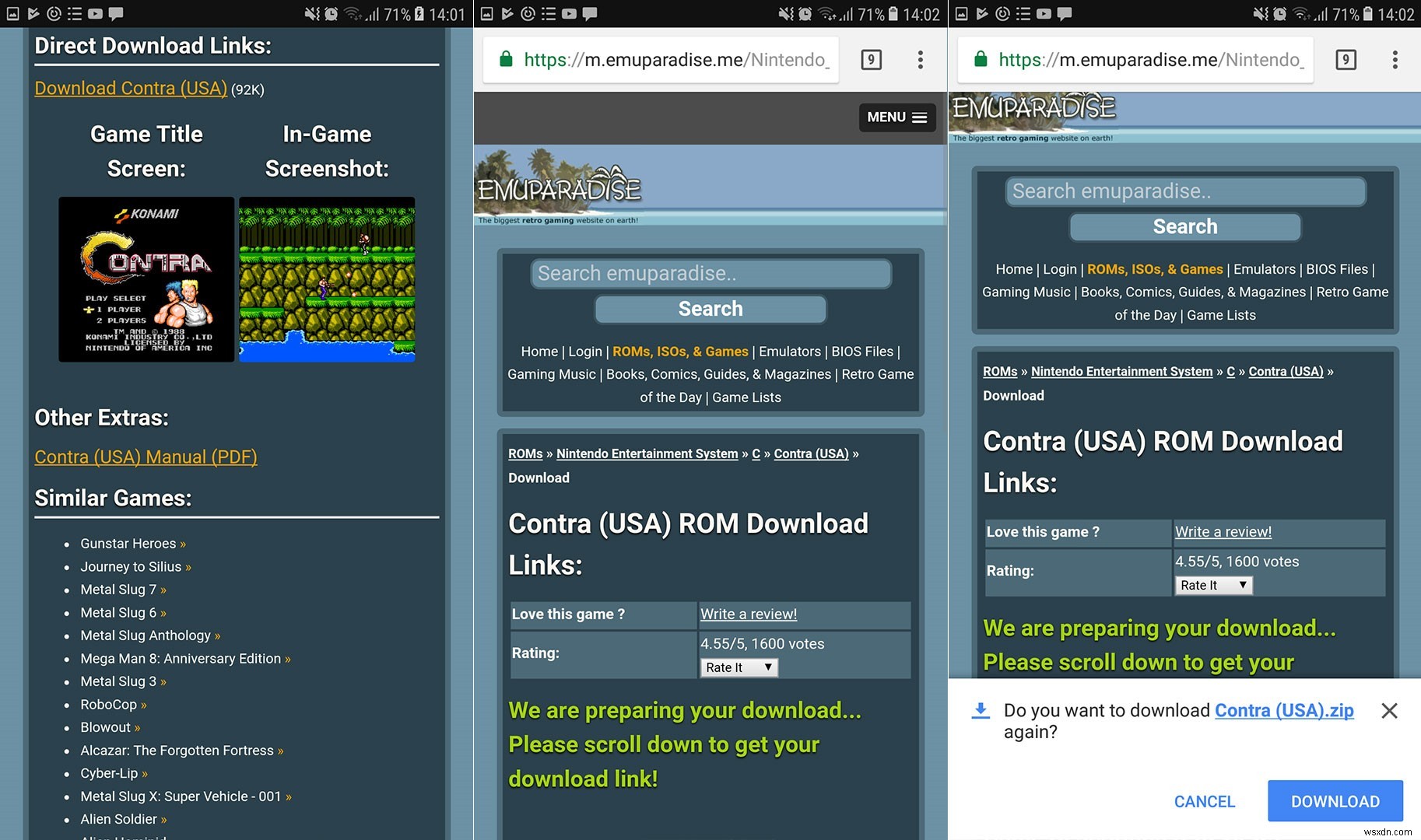Tap CANCEL to dismiss the download prompt
Screen dimensions: 1421x840
(x=1204, y=800)
